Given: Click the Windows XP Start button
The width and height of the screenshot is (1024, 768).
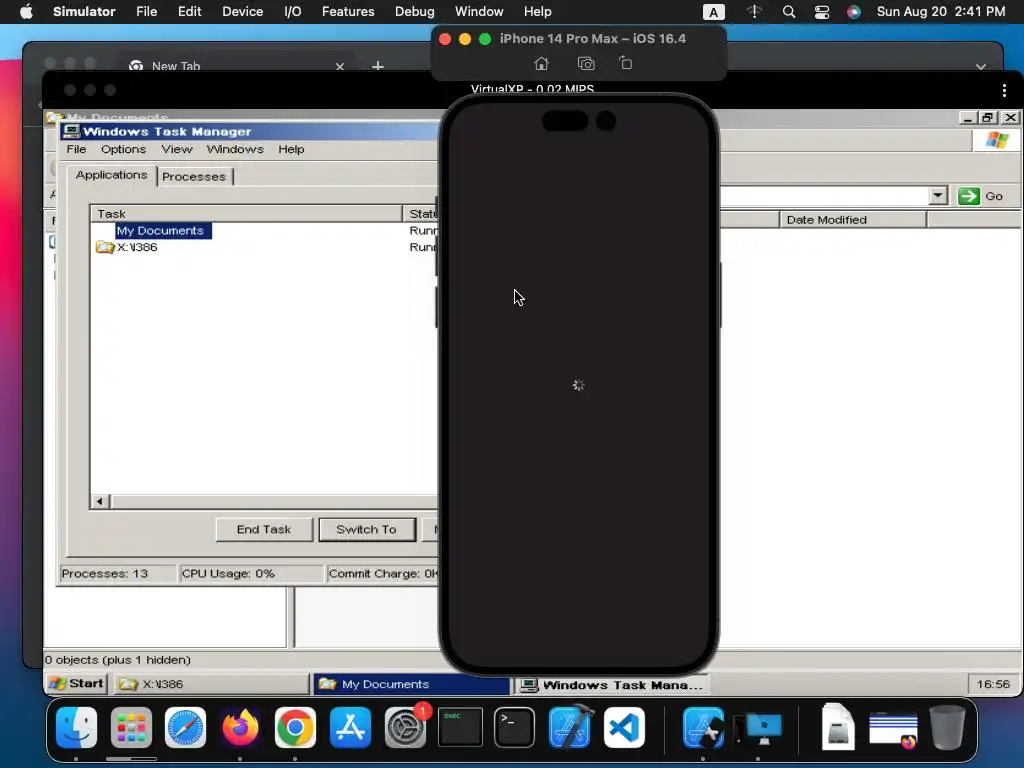Looking at the screenshot, I should (77, 684).
